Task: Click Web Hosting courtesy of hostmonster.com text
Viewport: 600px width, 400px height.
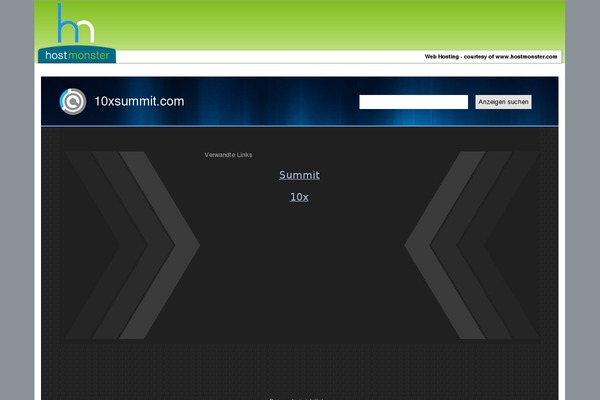Action: (491, 57)
